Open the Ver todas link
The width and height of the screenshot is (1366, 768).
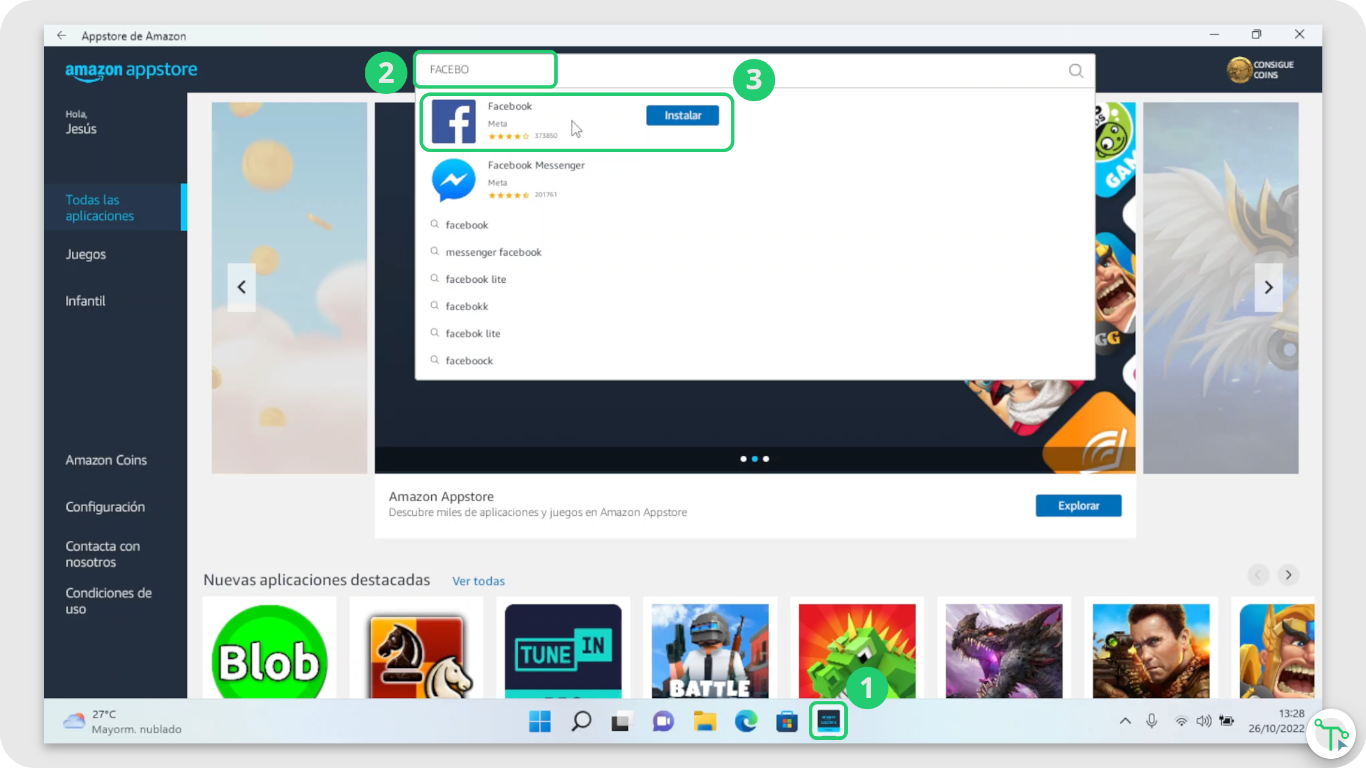pos(478,581)
